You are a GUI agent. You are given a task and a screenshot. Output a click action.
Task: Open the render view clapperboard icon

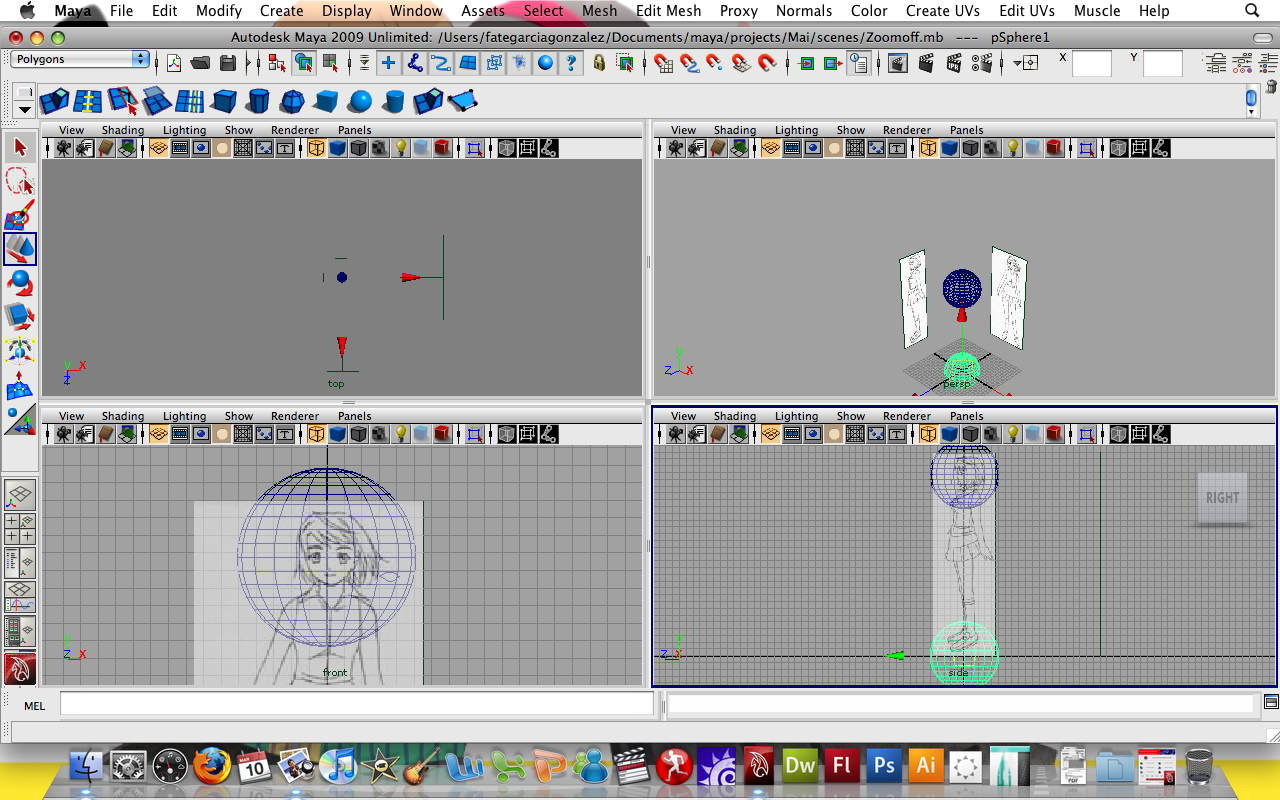click(x=898, y=63)
